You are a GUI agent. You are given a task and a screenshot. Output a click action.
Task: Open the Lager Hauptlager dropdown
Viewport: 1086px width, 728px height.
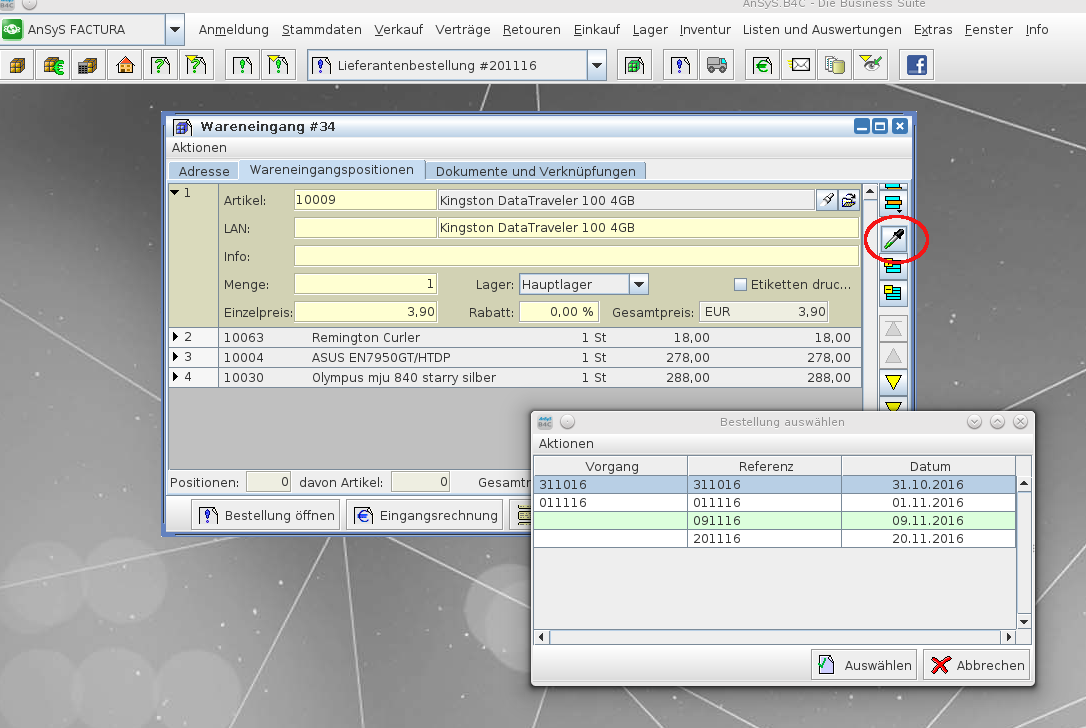(639, 285)
